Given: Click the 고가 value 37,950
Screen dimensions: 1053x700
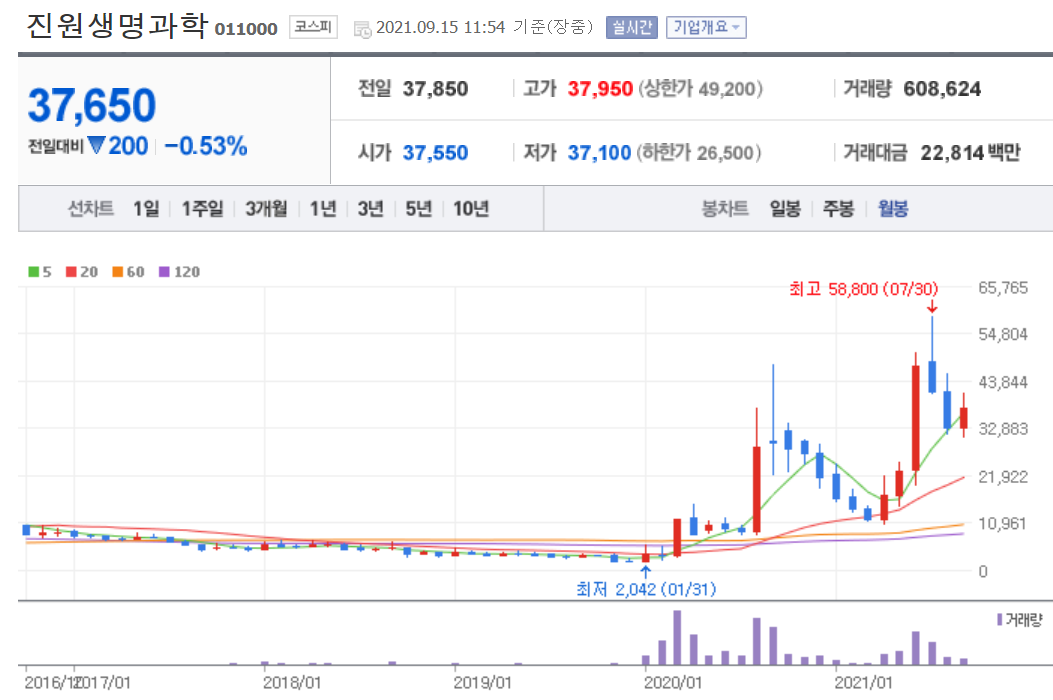Looking at the screenshot, I should 600,89.
